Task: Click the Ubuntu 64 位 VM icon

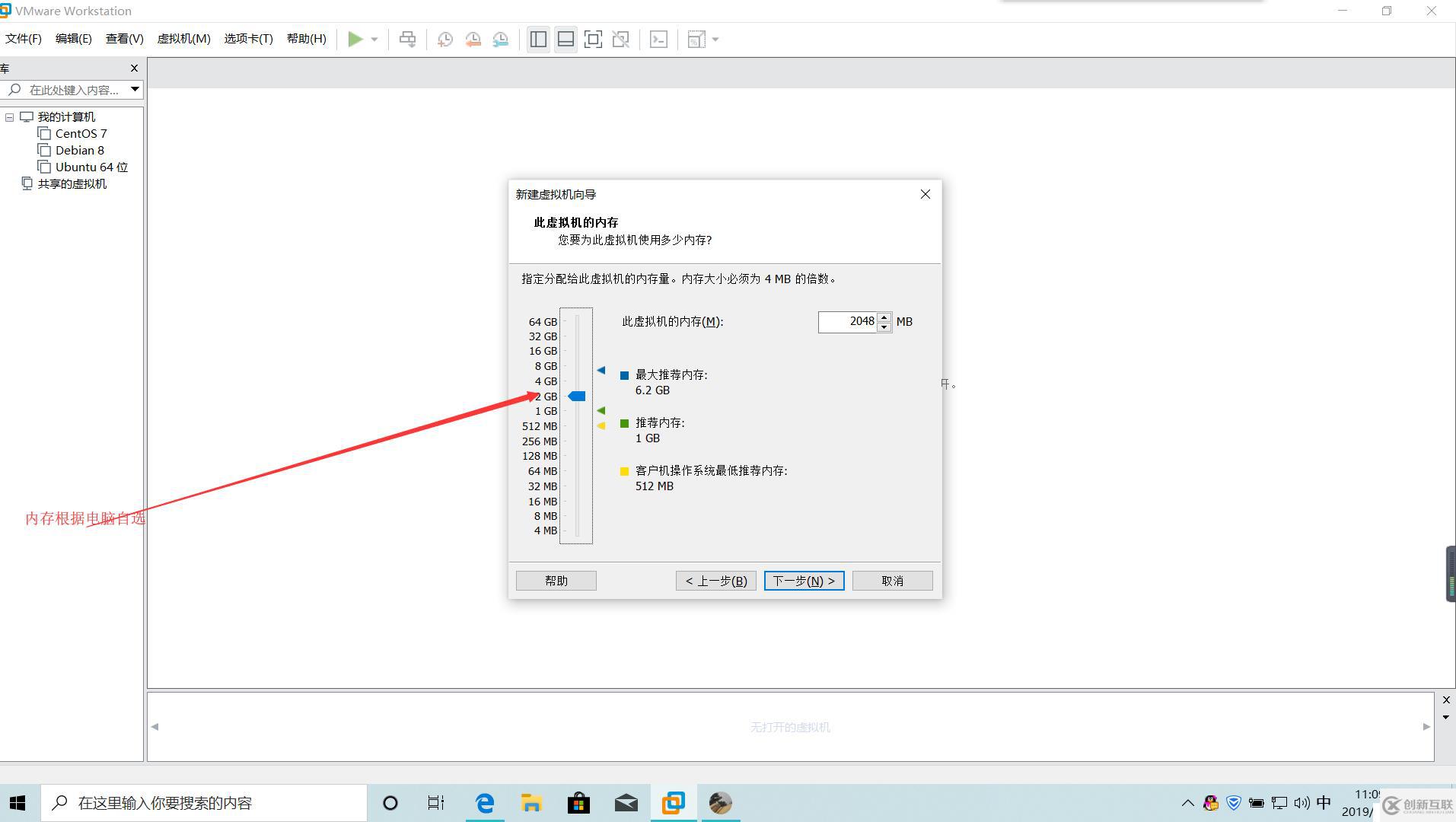Action: [44, 167]
